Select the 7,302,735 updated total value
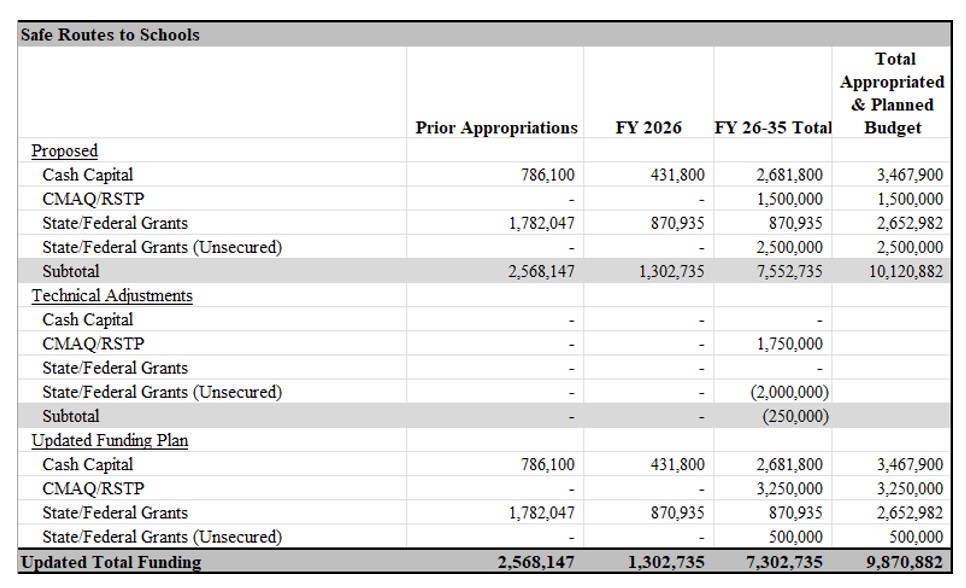The height and width of the screenshot is (588, 966). [x=786, y=562]
